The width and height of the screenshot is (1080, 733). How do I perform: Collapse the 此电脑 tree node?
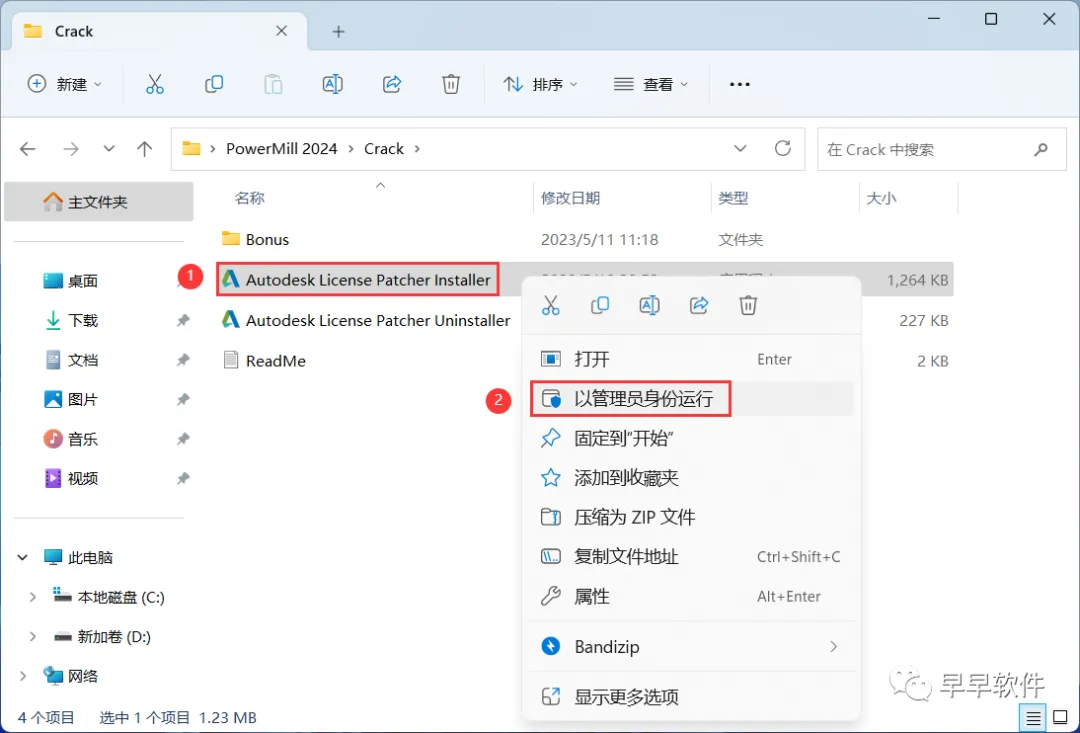[x=23, y=557]
